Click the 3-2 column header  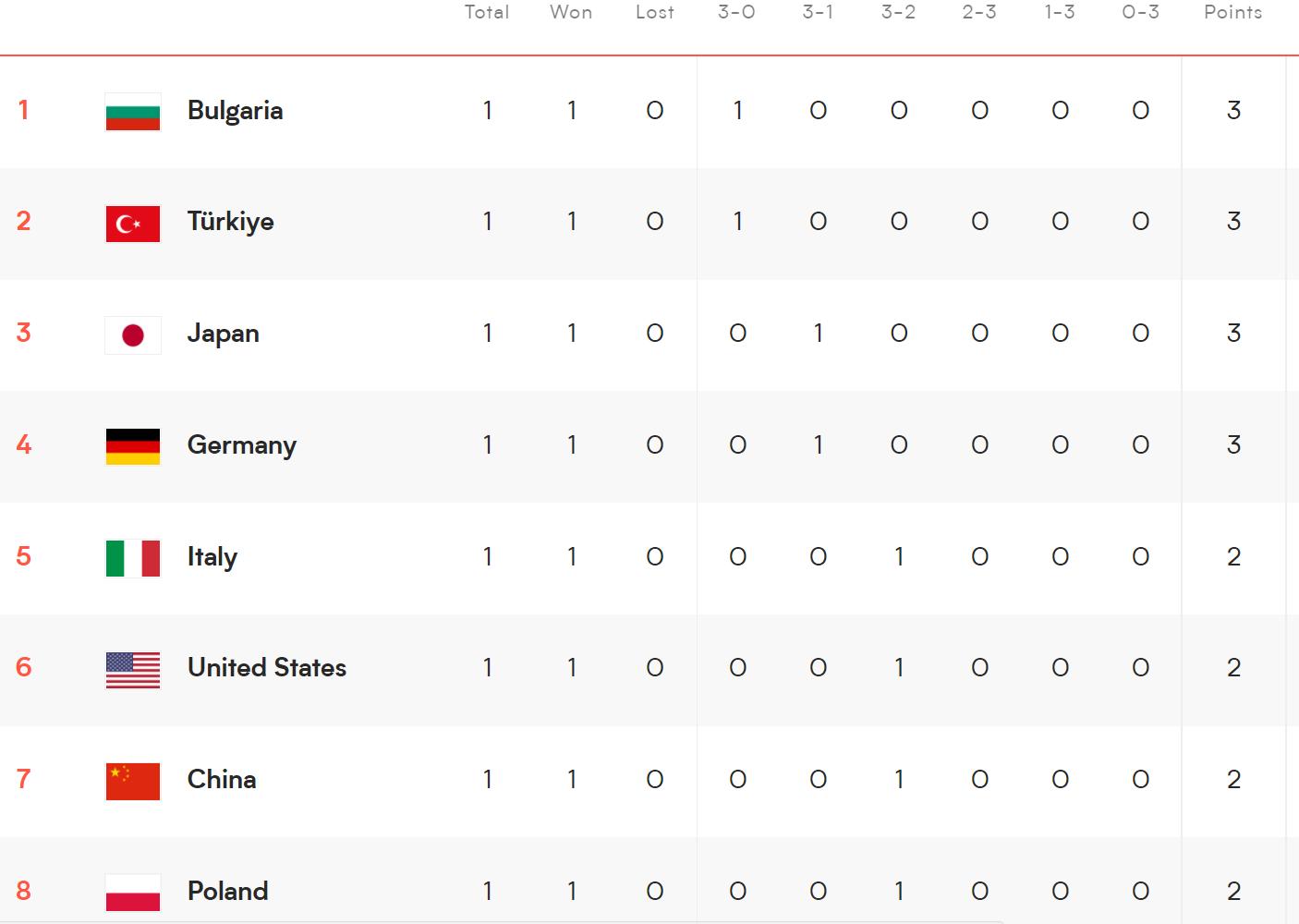coord(898,12)
